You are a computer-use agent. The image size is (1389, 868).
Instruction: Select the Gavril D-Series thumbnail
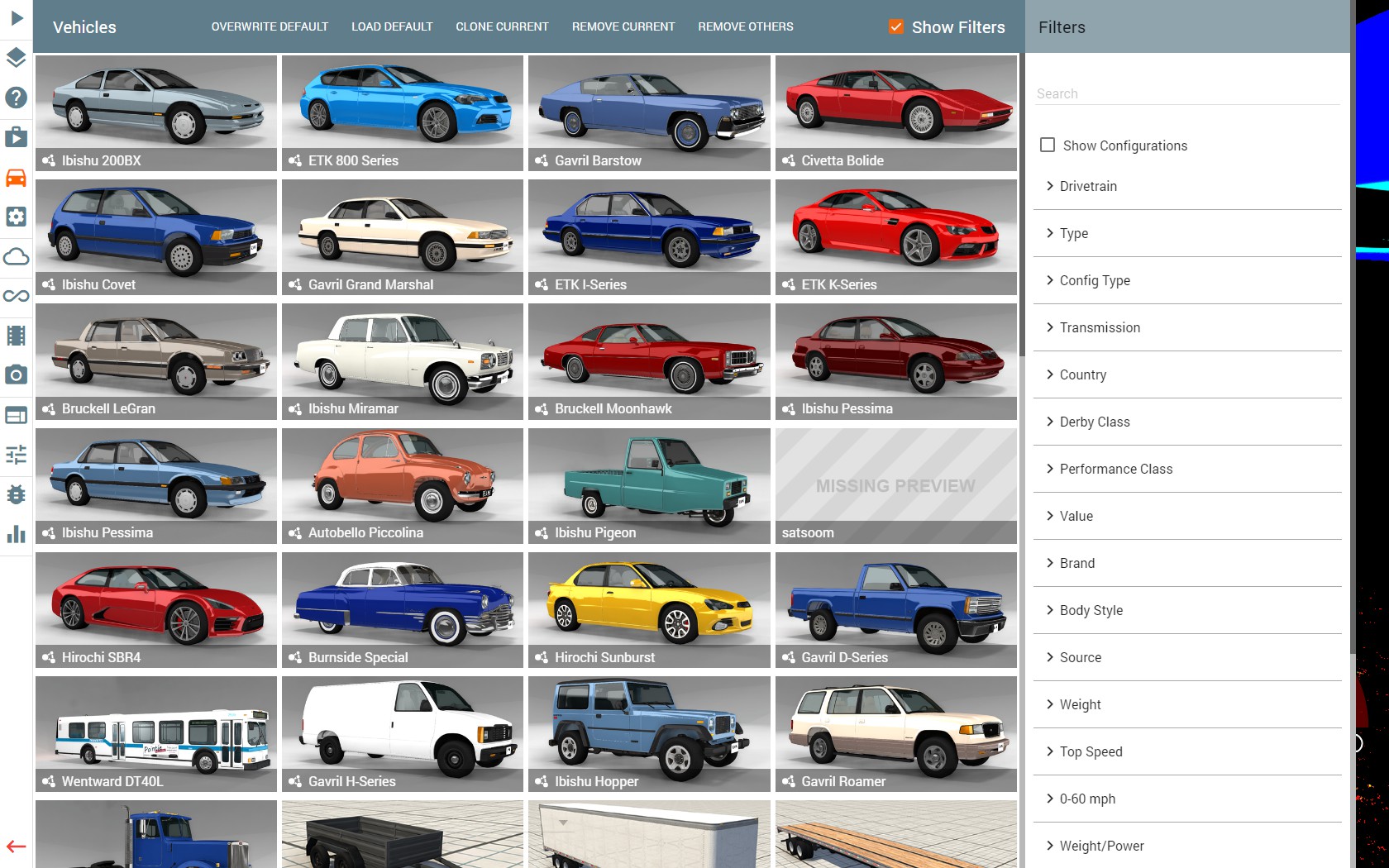(x=896, y=610)
